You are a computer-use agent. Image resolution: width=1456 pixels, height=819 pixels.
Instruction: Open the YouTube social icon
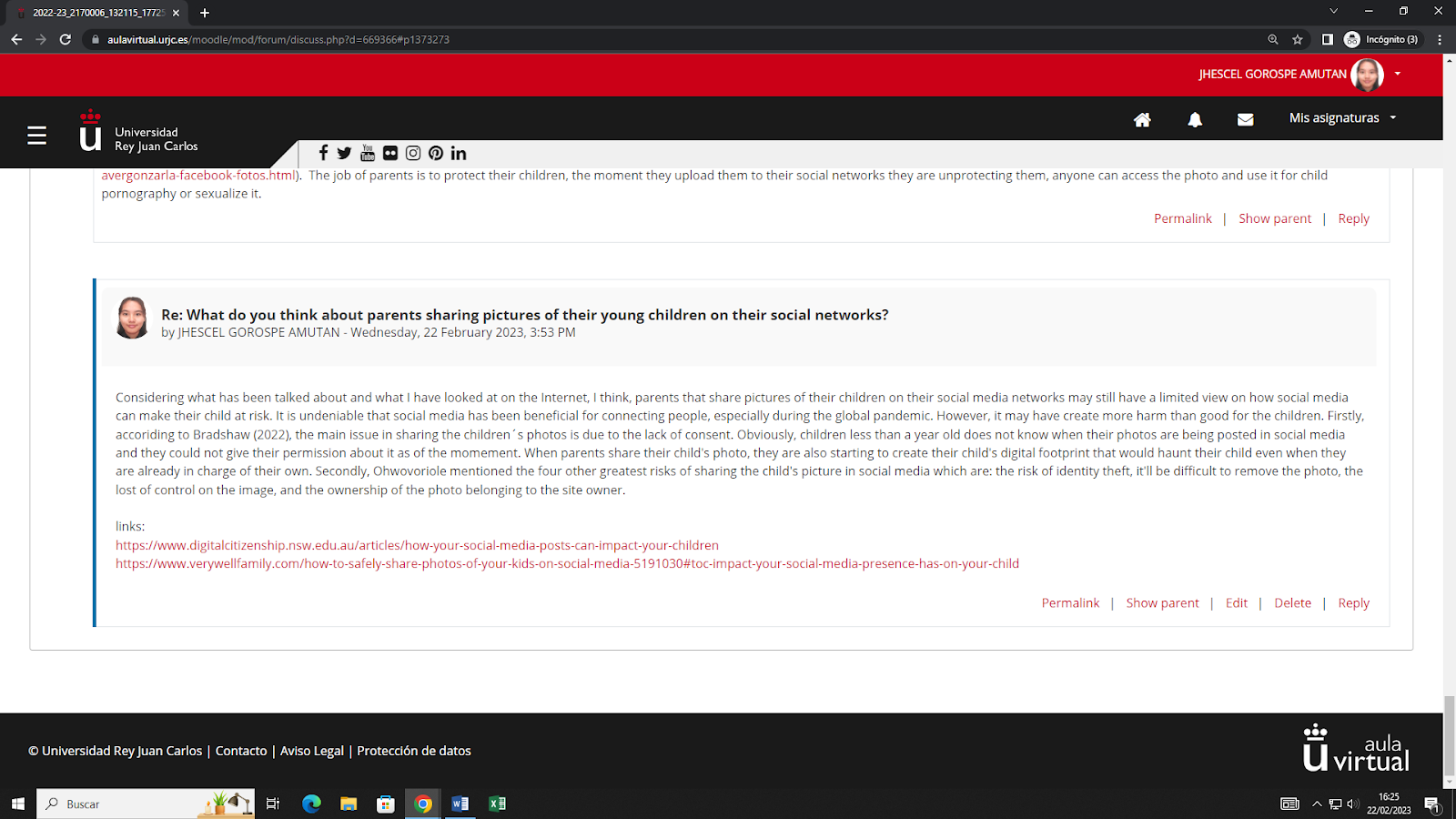[368, 153]
